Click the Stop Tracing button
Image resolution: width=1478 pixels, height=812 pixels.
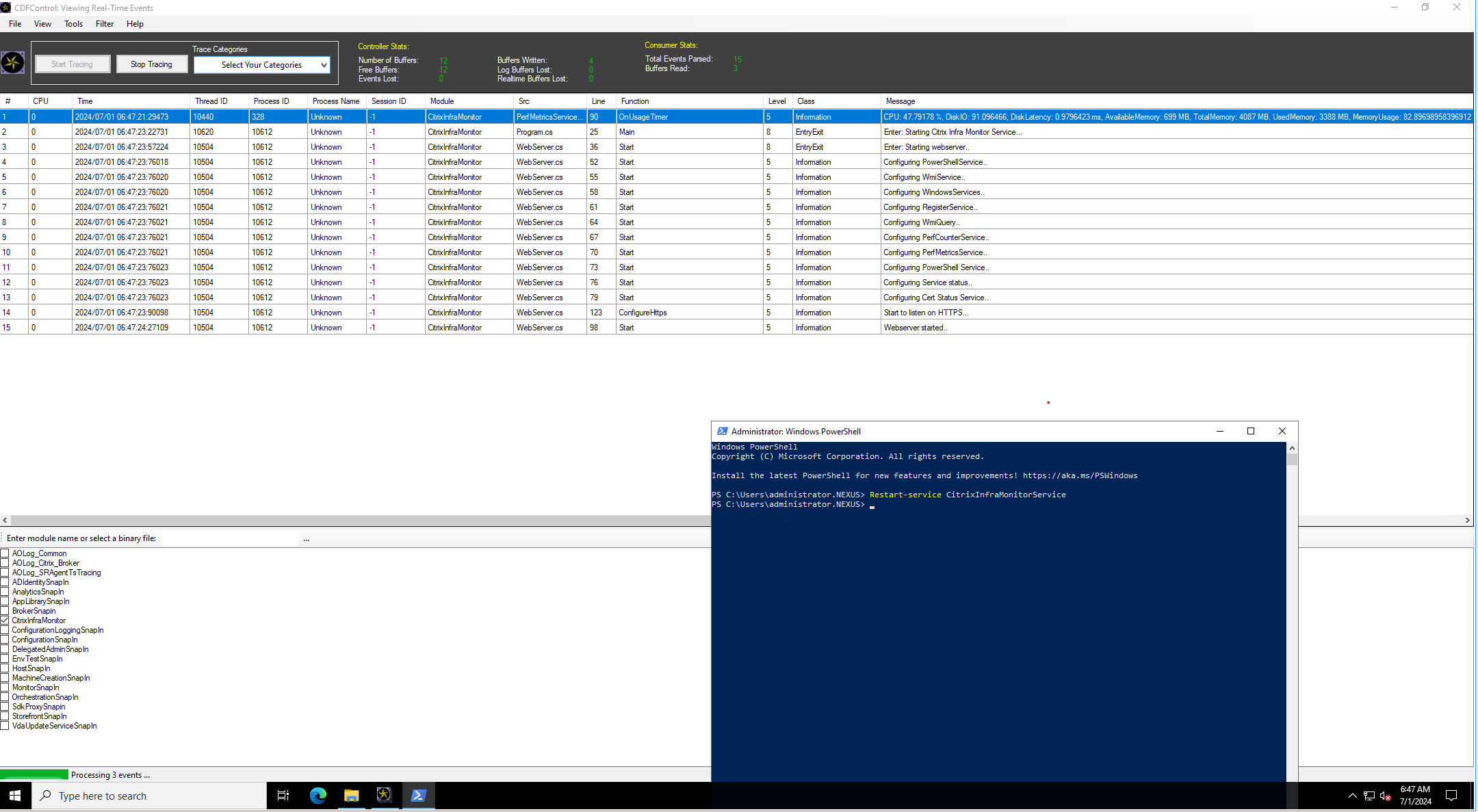click(x=150, y=64)
